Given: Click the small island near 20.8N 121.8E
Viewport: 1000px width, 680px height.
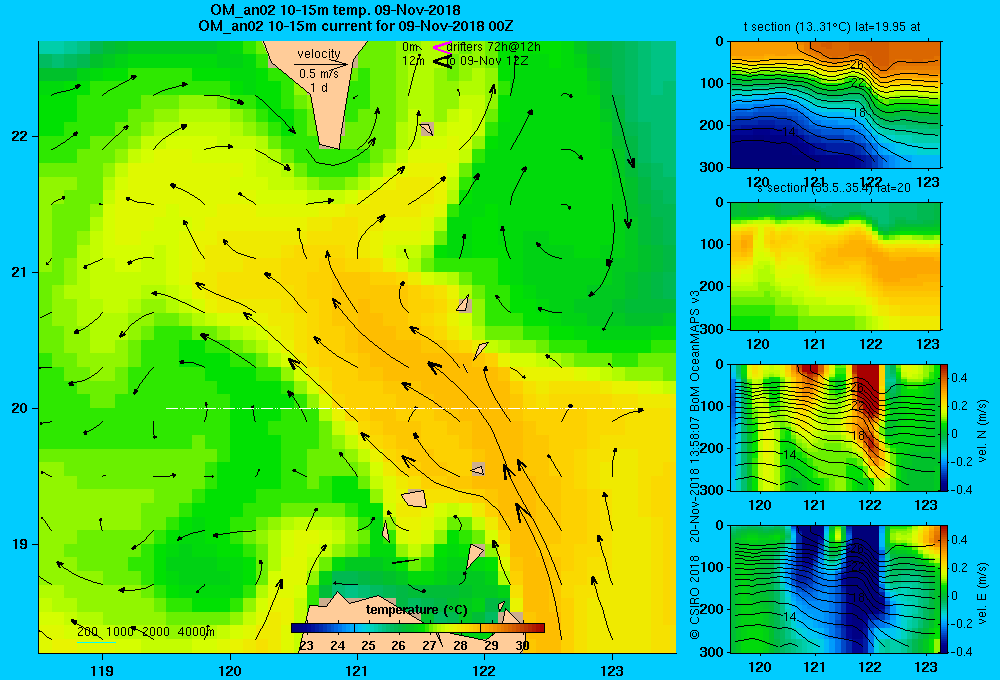Looking at the screenshot, I should coord(464,303).
